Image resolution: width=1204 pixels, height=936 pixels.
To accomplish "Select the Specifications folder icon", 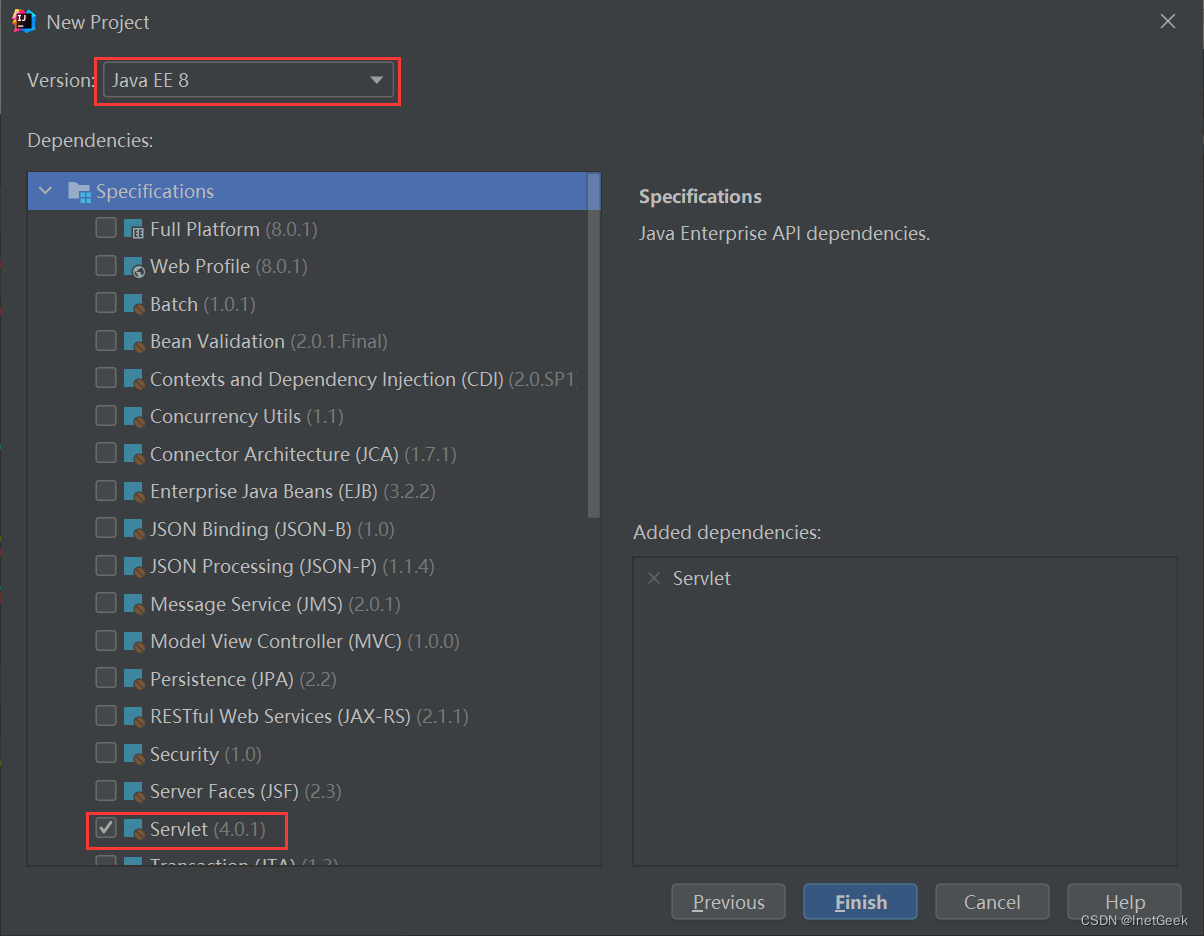I will click(x=79, y=191).
